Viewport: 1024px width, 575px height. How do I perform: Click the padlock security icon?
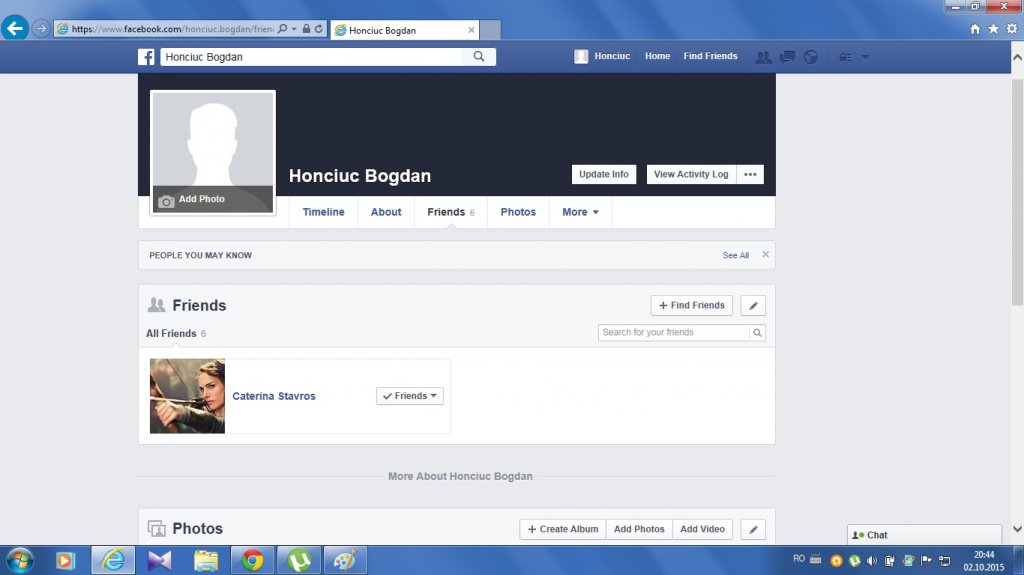306,29
